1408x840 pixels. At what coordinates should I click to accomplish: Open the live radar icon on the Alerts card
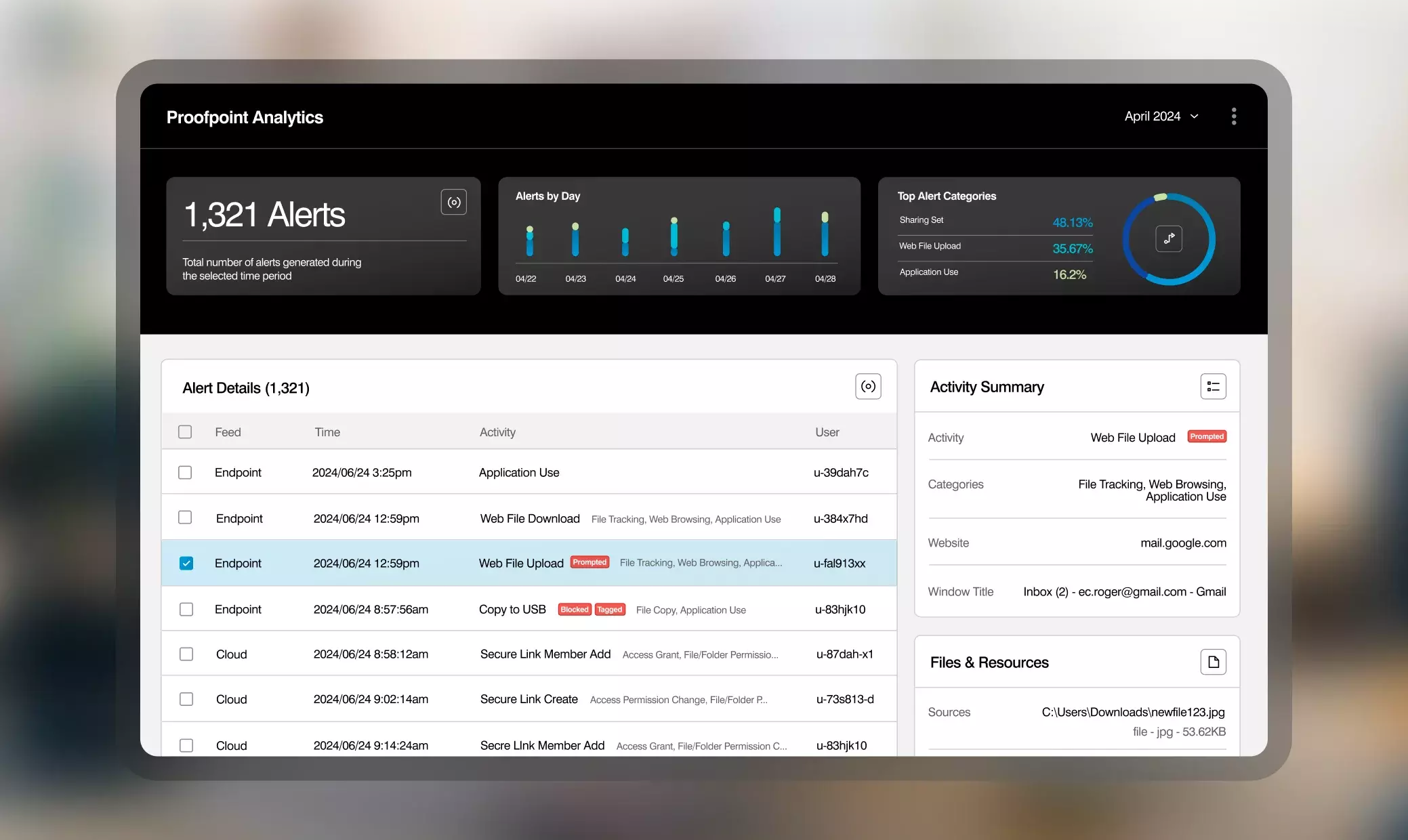[x=454, y=201]
